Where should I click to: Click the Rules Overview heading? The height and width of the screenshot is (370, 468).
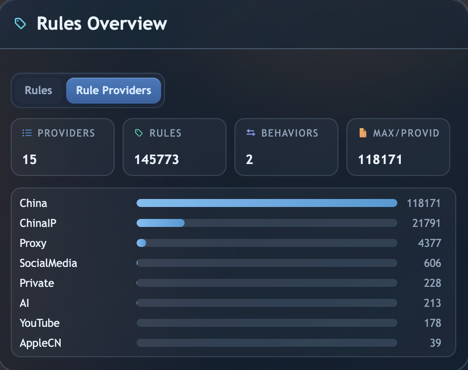102,24
